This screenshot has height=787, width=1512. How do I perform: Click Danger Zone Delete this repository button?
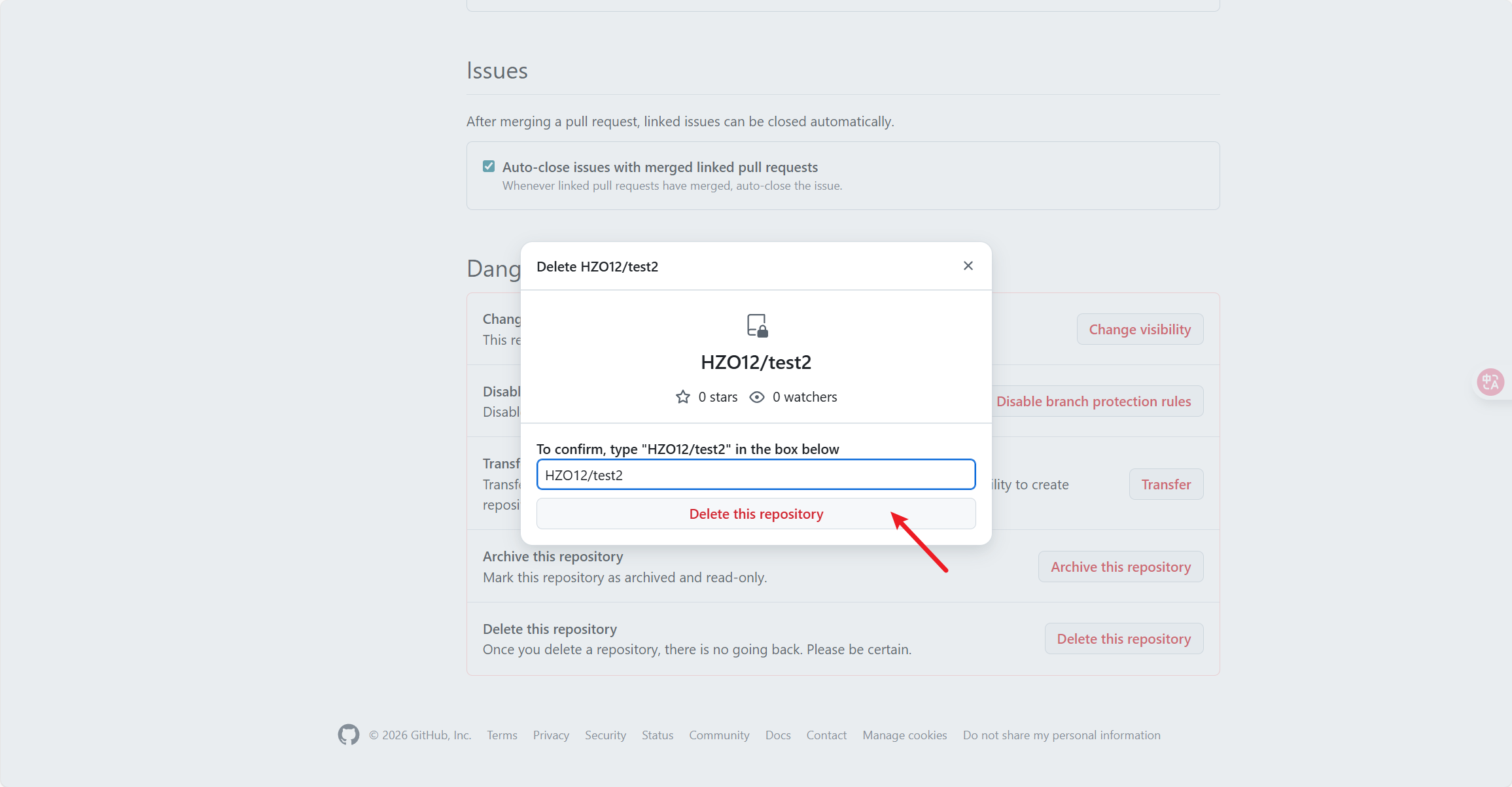click(1123, 639)
